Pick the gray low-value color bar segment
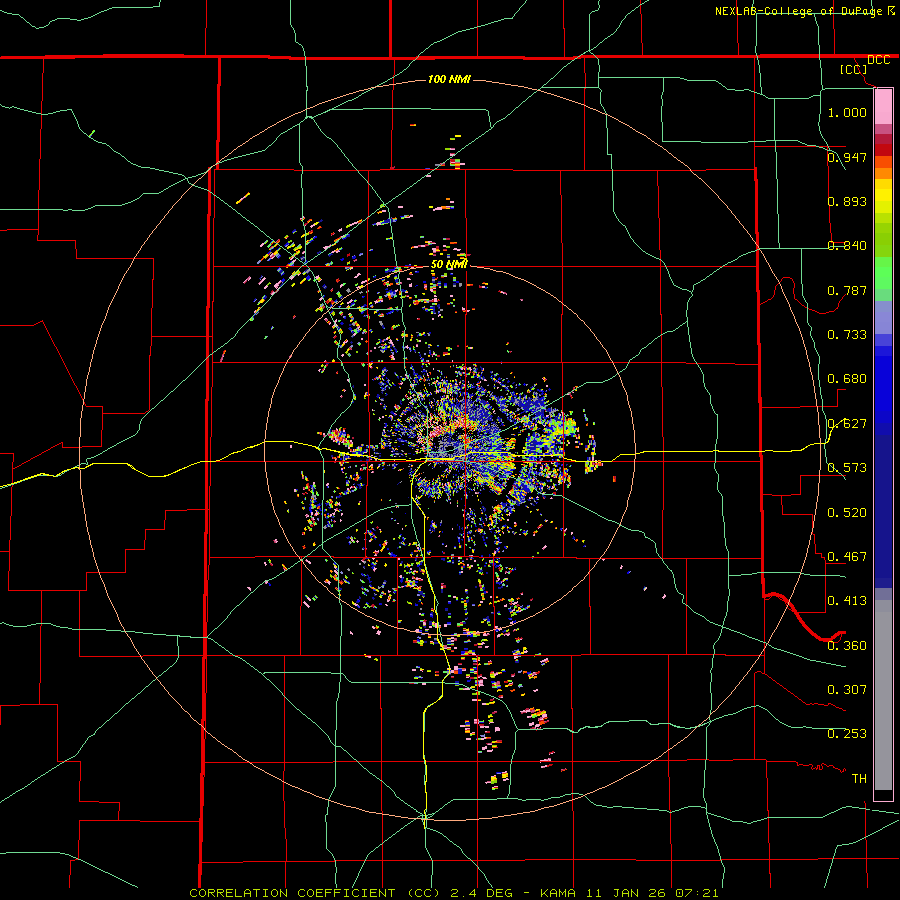This screenshot has height=900, width=900. (883, 695)
